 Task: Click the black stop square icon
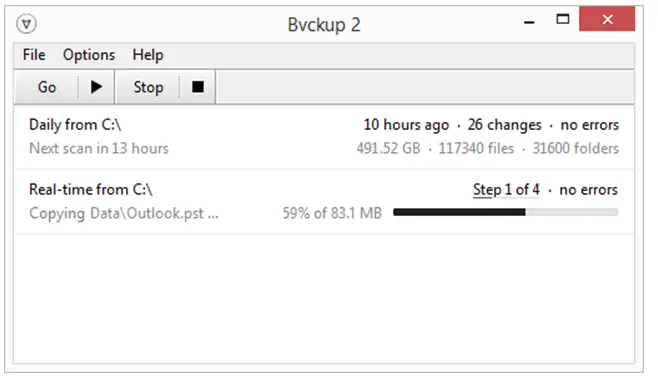(x=198, y=87)
